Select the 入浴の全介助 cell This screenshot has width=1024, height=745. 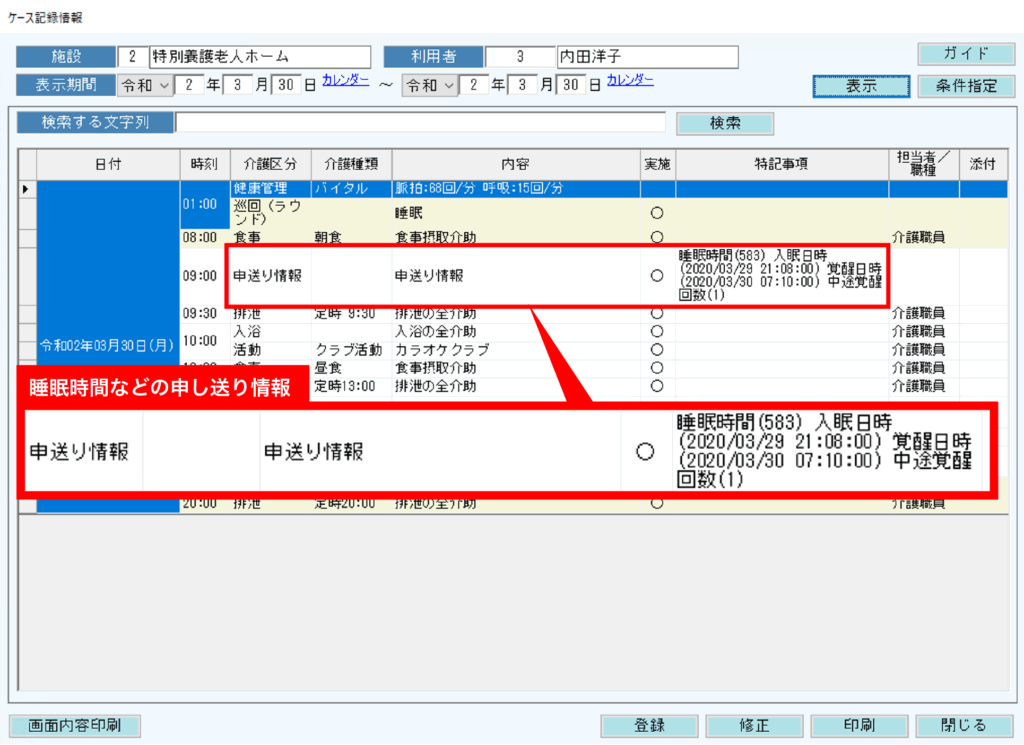coord(516,332)
